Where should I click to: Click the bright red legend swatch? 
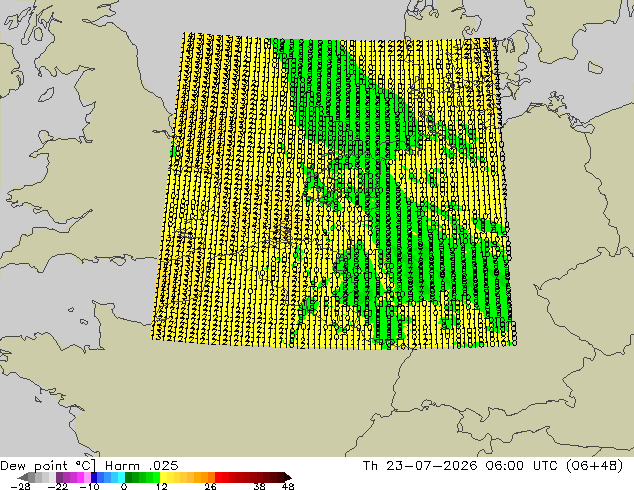pyautogui.click(x=218, y=477)
